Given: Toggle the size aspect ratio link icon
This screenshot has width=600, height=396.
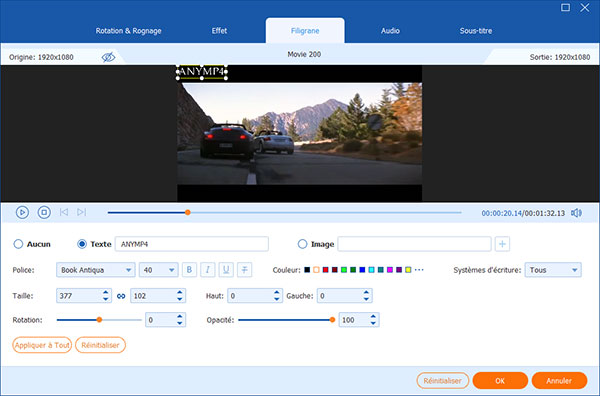Looking at the screenshot, I should point(121,296).
